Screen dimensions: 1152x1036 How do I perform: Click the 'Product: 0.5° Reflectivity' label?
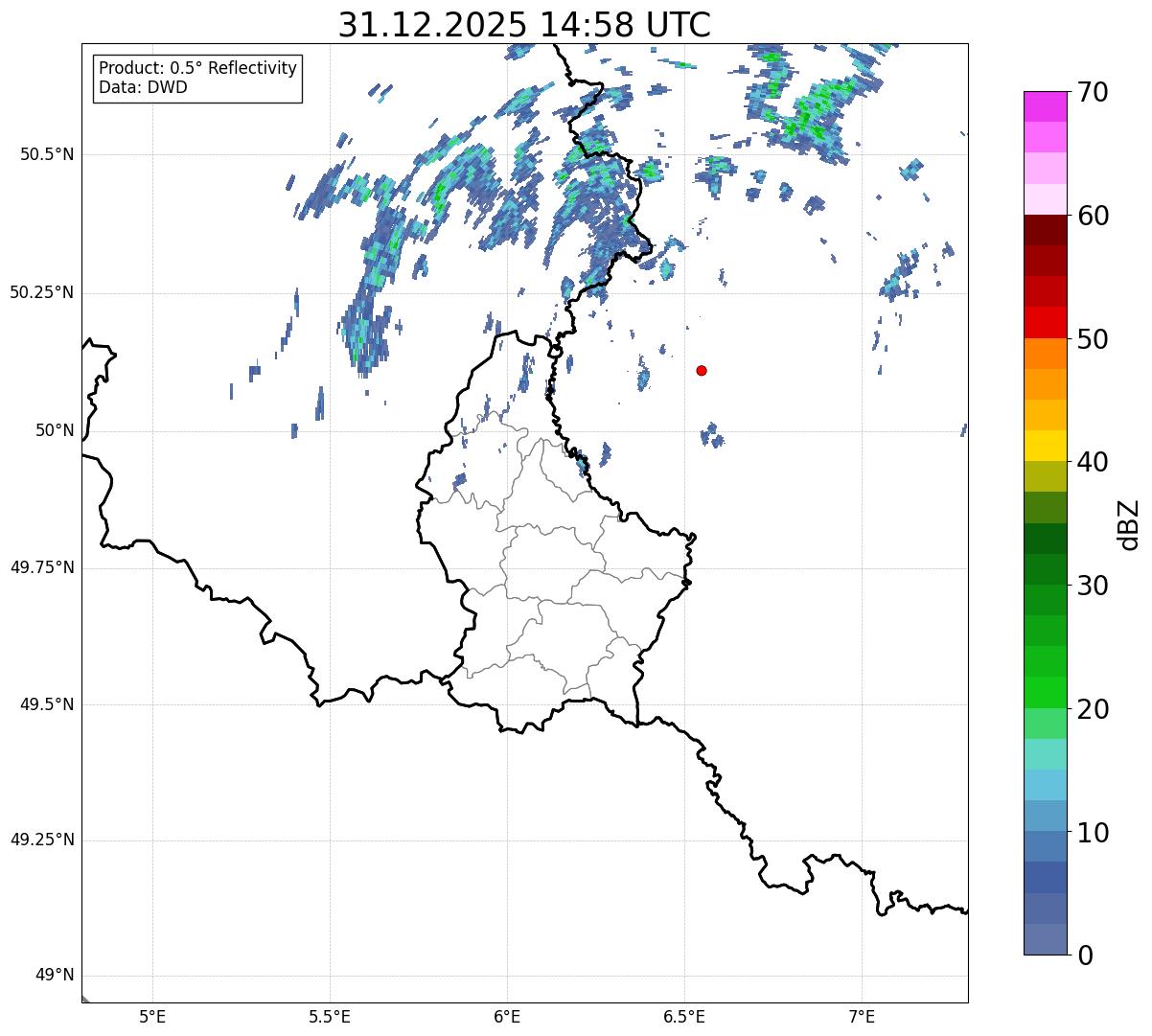(x=197, y=69)
